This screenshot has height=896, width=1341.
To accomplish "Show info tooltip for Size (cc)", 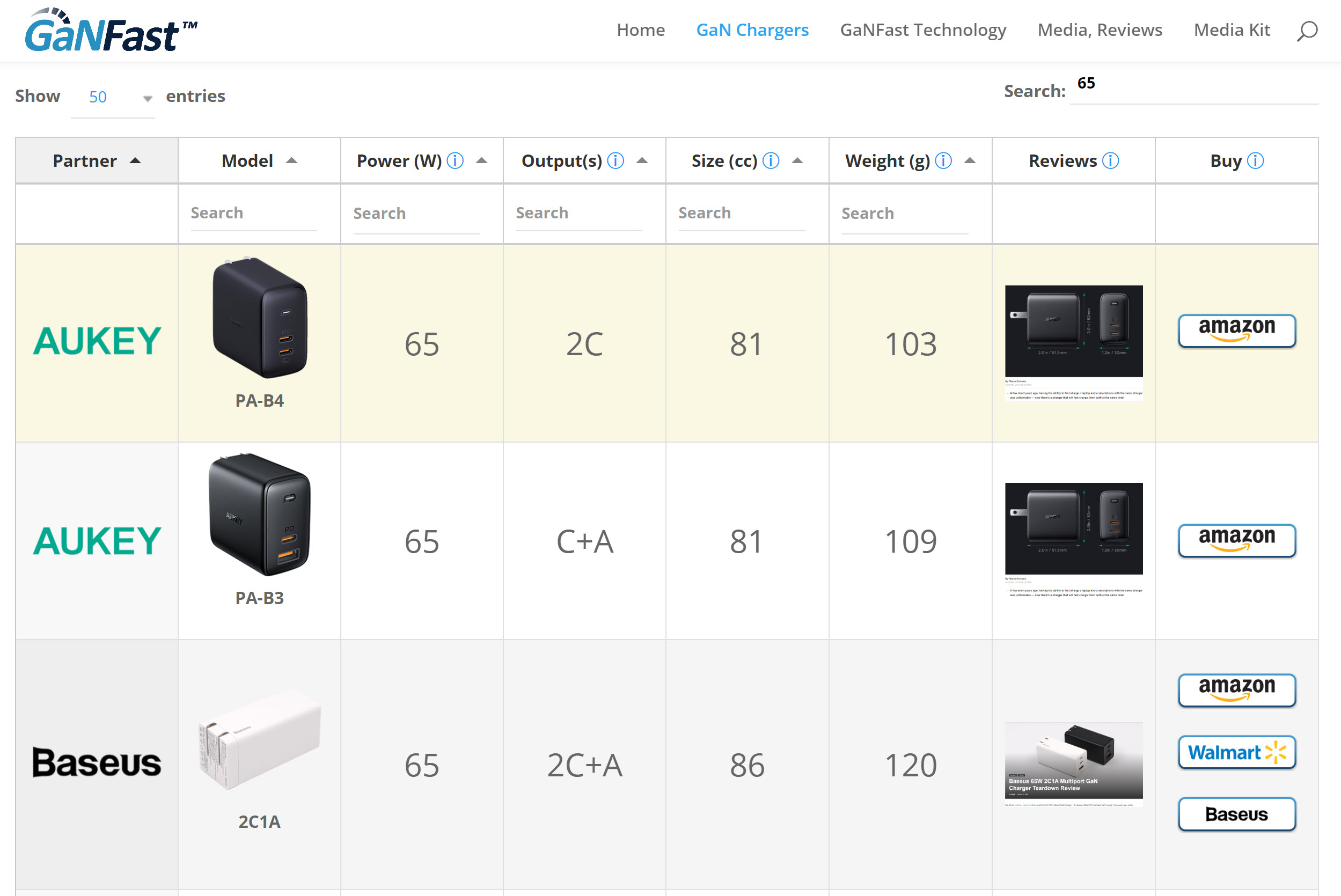I will coord(771,161).
